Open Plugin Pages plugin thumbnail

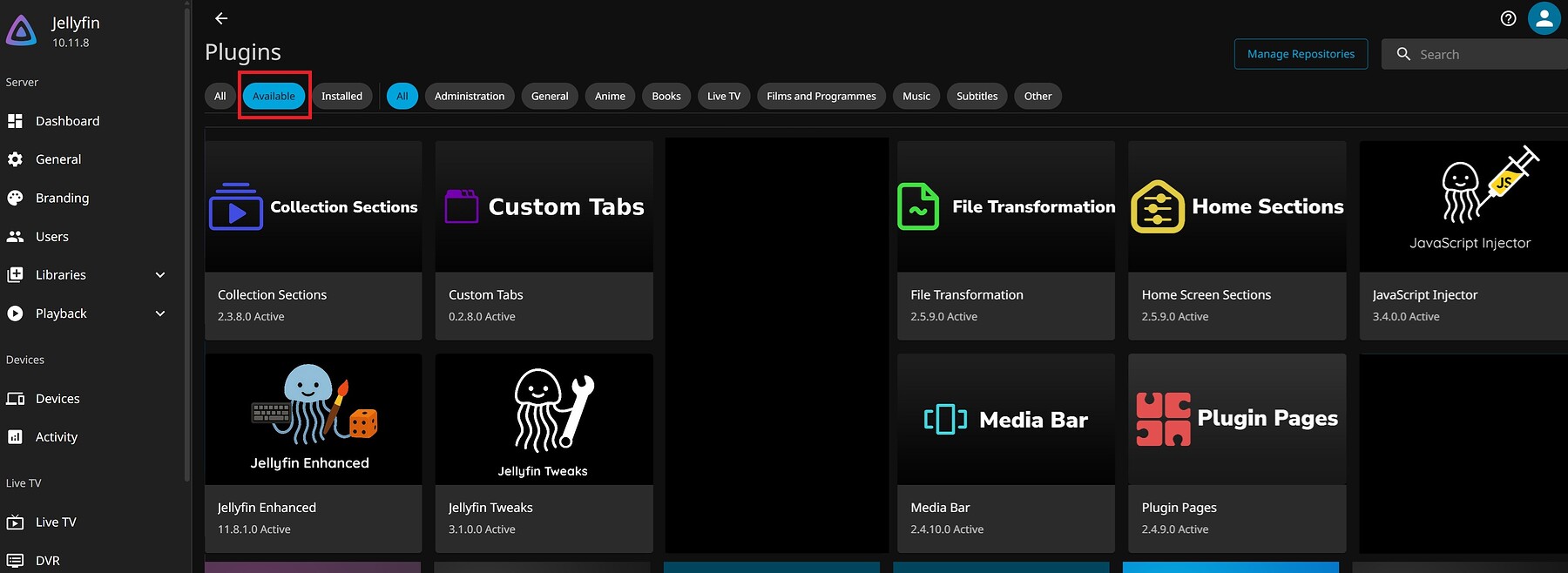click(1237, 419)
